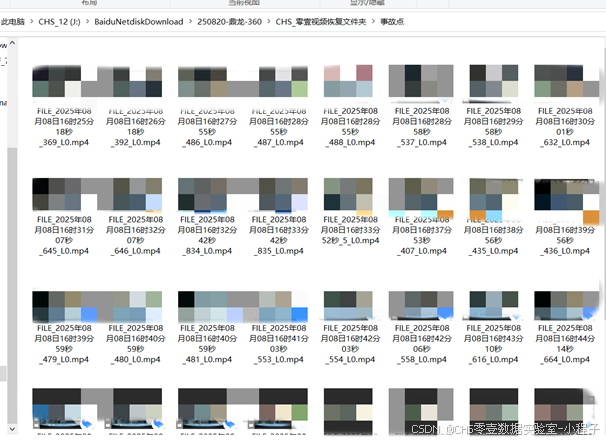Viewport: 606px width, 441px height.
Task: Click file name text _369_L0.mp4
Action: click(x=64, y=142)
